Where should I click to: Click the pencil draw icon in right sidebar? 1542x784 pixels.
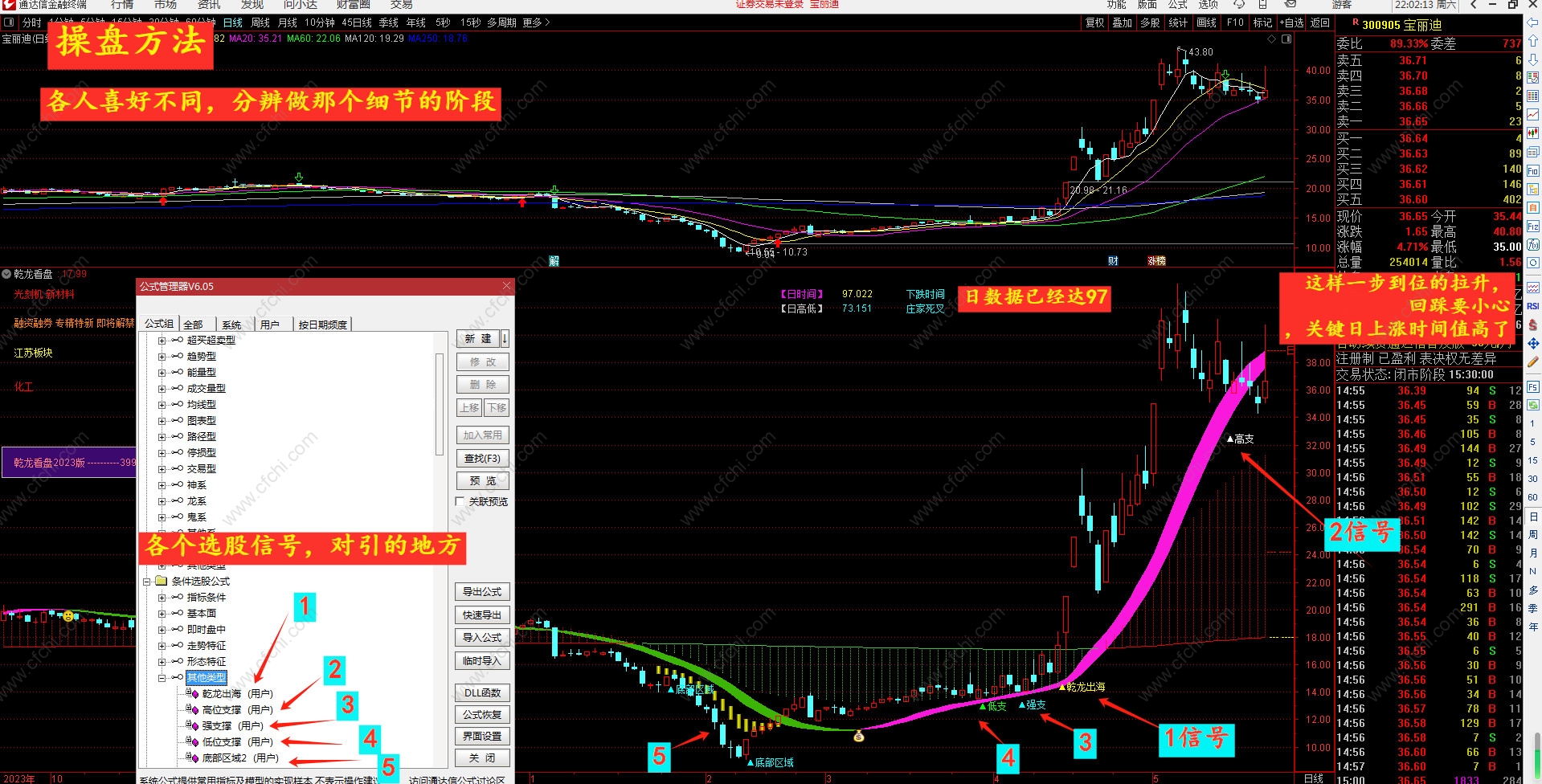[x=1533, y=362]
